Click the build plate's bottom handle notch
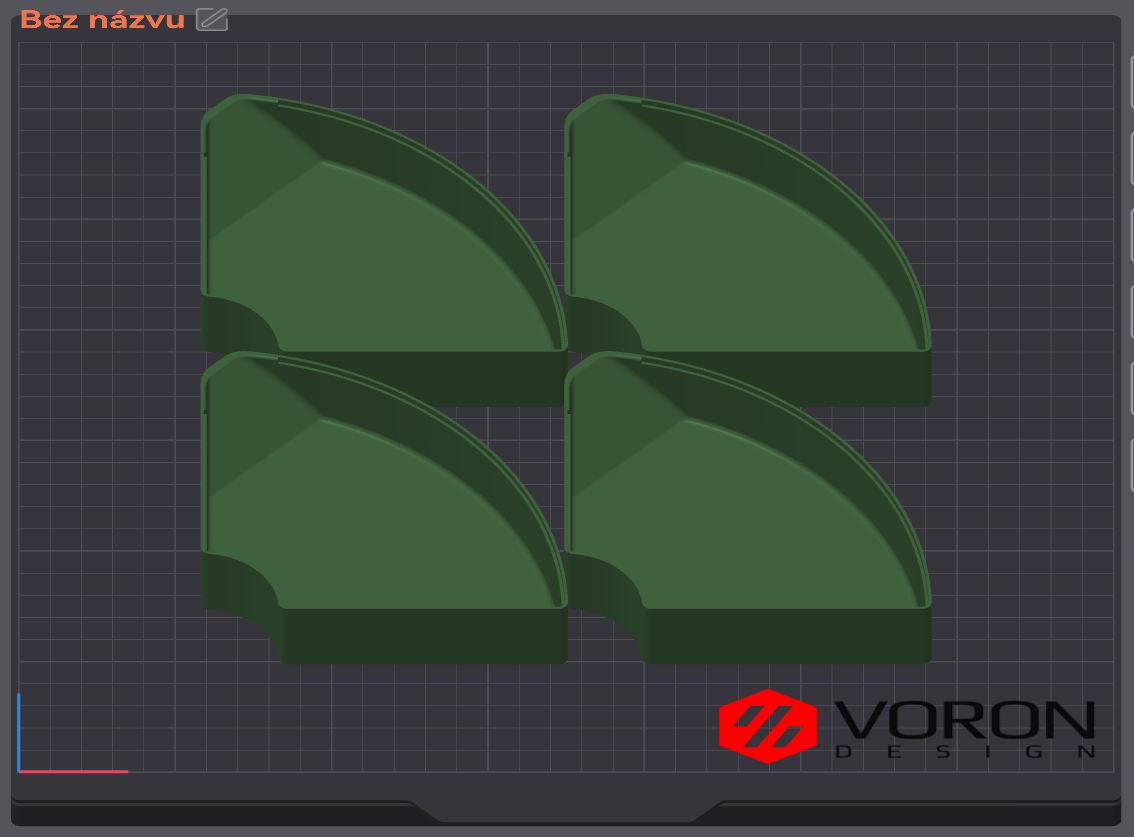Image resolution: width=1134 pixels, height=837 pixels. click(566, 812)
